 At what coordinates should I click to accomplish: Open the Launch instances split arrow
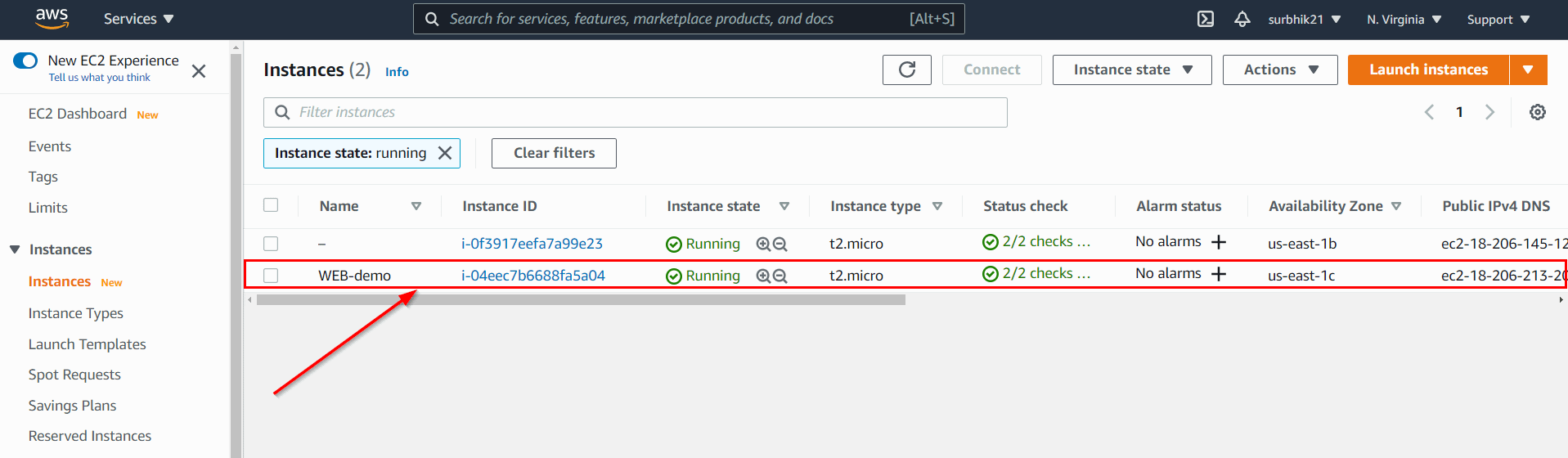pos(1528,70)
